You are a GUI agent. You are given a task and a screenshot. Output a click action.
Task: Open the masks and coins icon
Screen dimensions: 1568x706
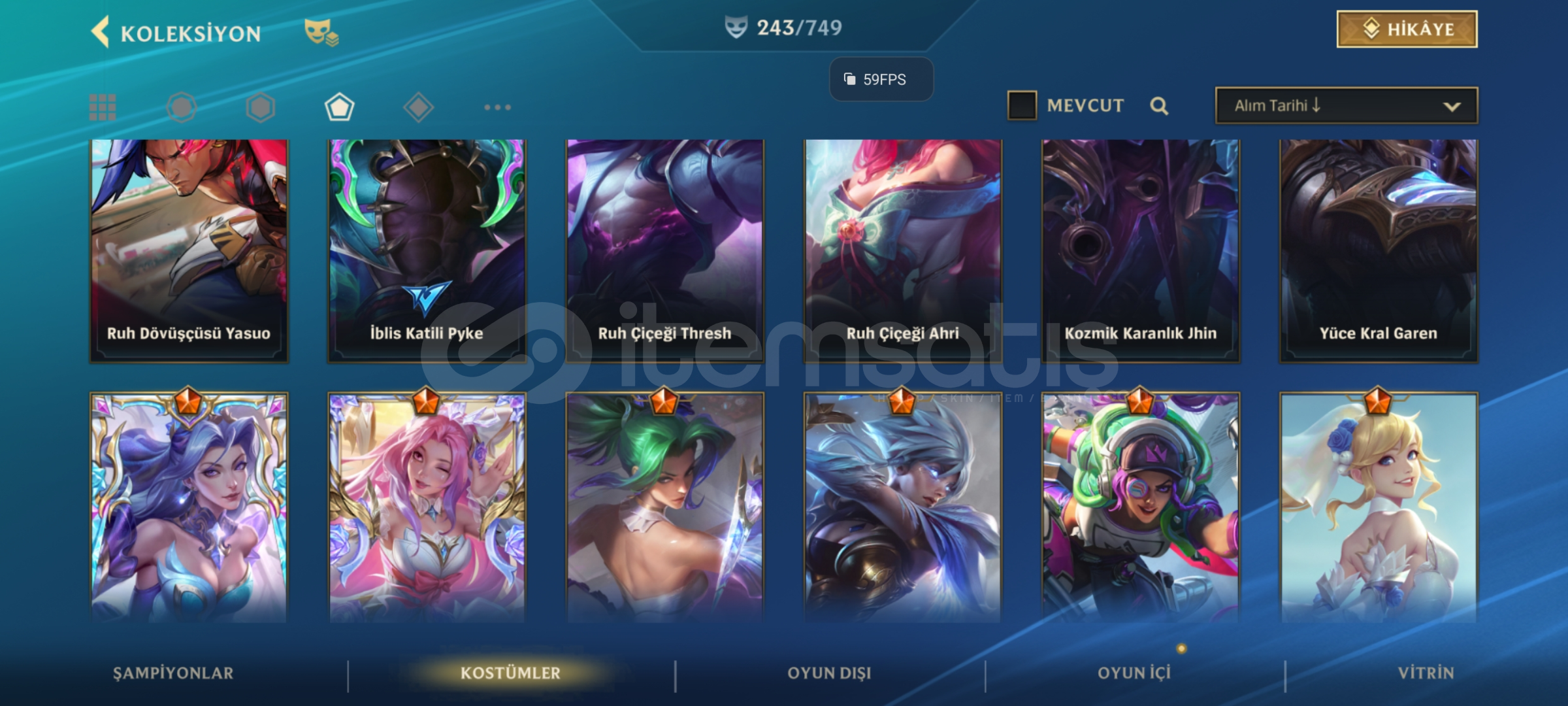(321, 33)
